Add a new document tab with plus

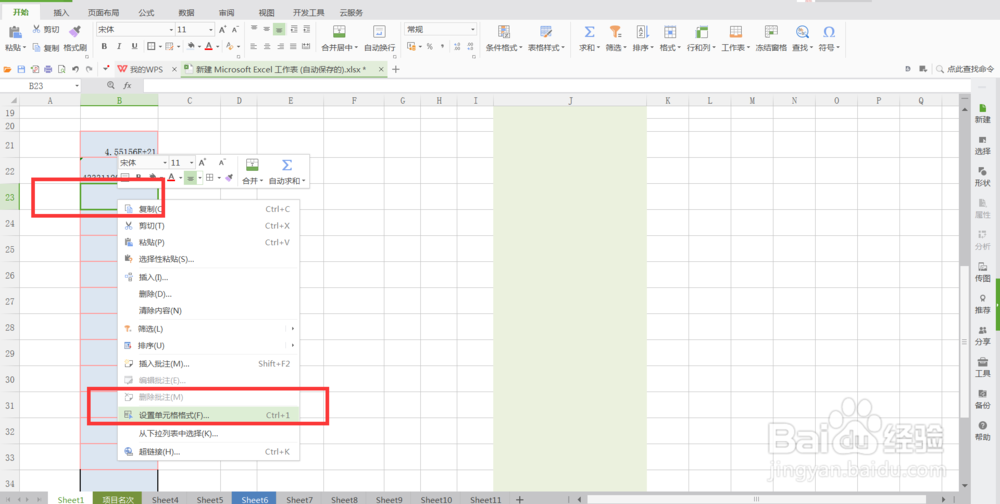[x=395, y=69]
